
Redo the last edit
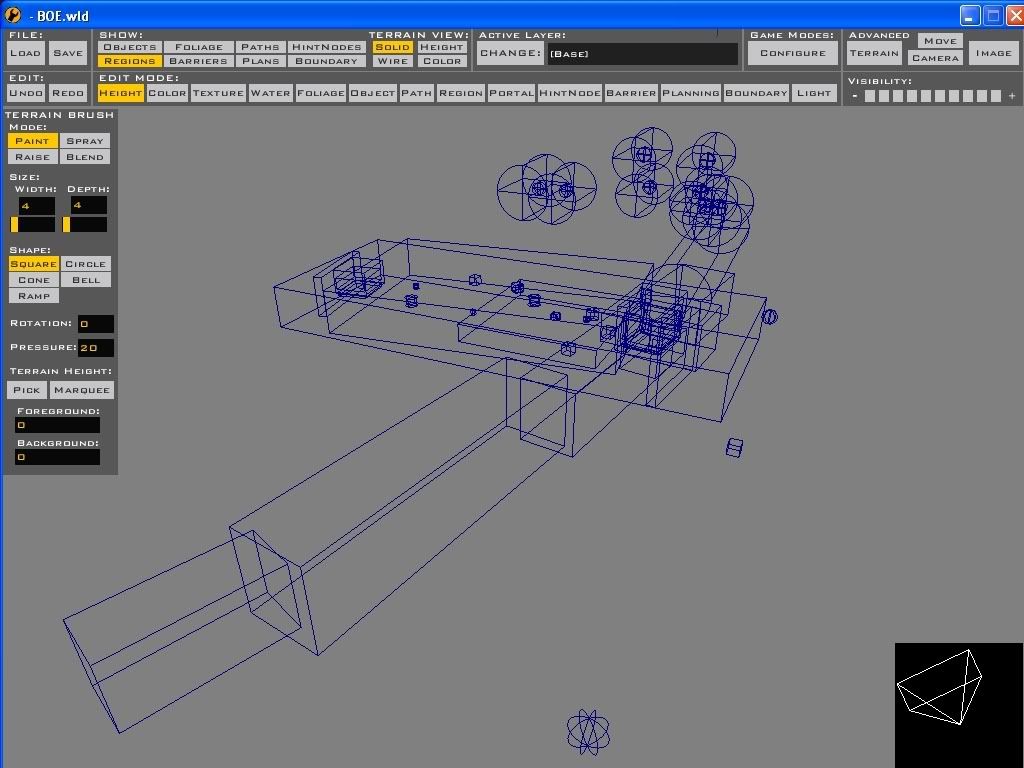coord(68,93)
